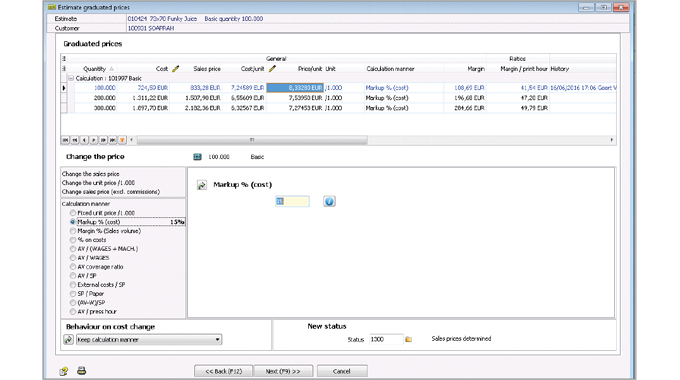Click the pencil icon beside Cost/unit column
680x380 pixels.
(x=272, y=69)
